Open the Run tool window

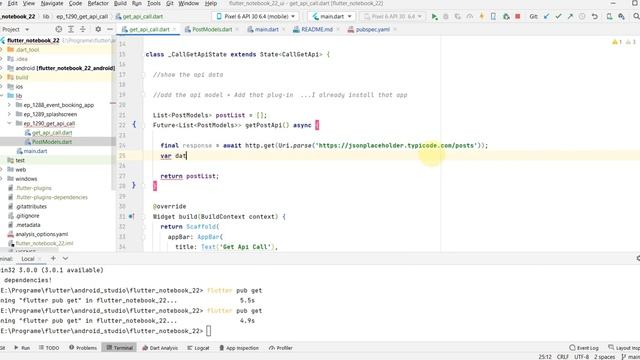tap(22, 348)
